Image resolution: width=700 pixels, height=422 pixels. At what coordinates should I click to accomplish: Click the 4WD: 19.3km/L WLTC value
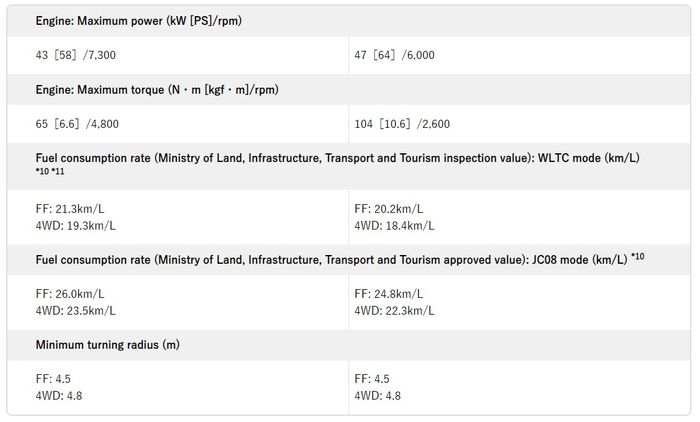point(75,226)
